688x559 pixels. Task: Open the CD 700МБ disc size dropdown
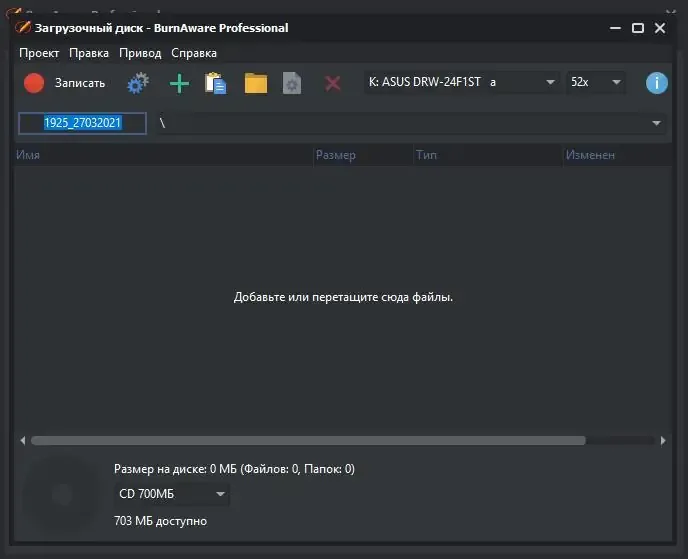pos(172,494)
